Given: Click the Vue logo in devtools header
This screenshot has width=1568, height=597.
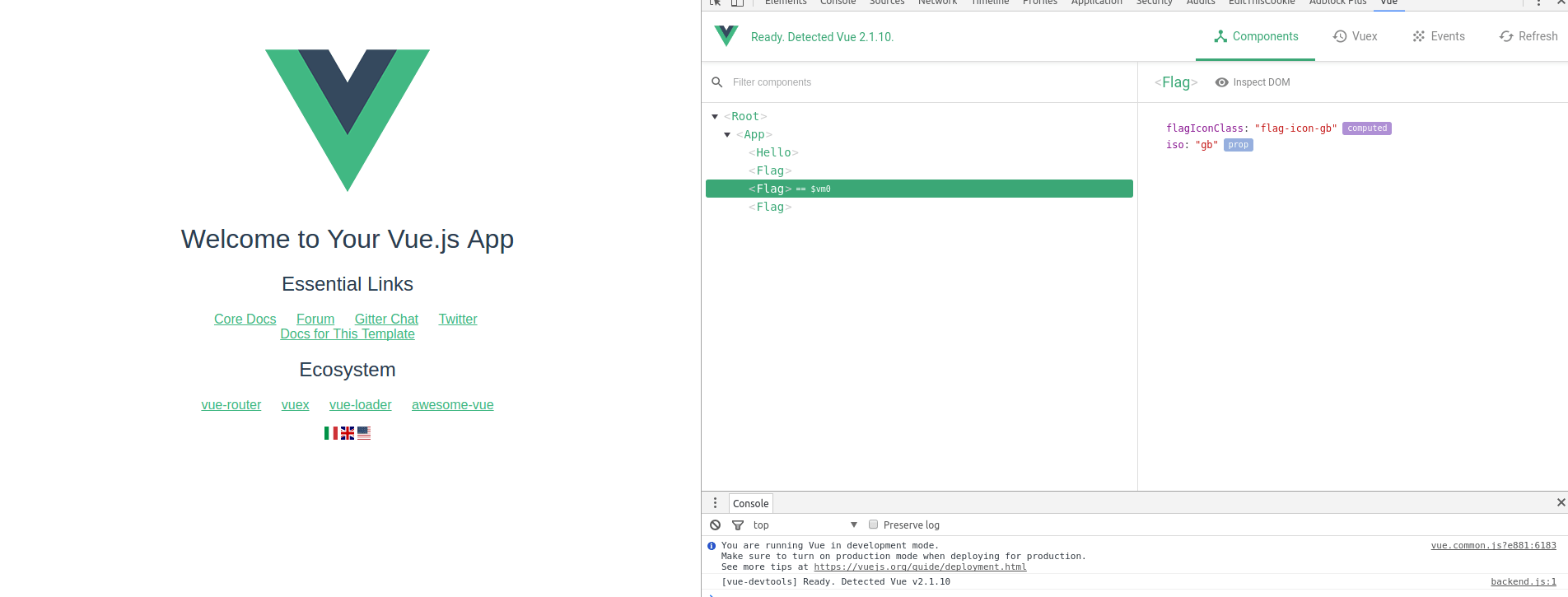Looking at the screenshot, I should click(x=726, y=35).
